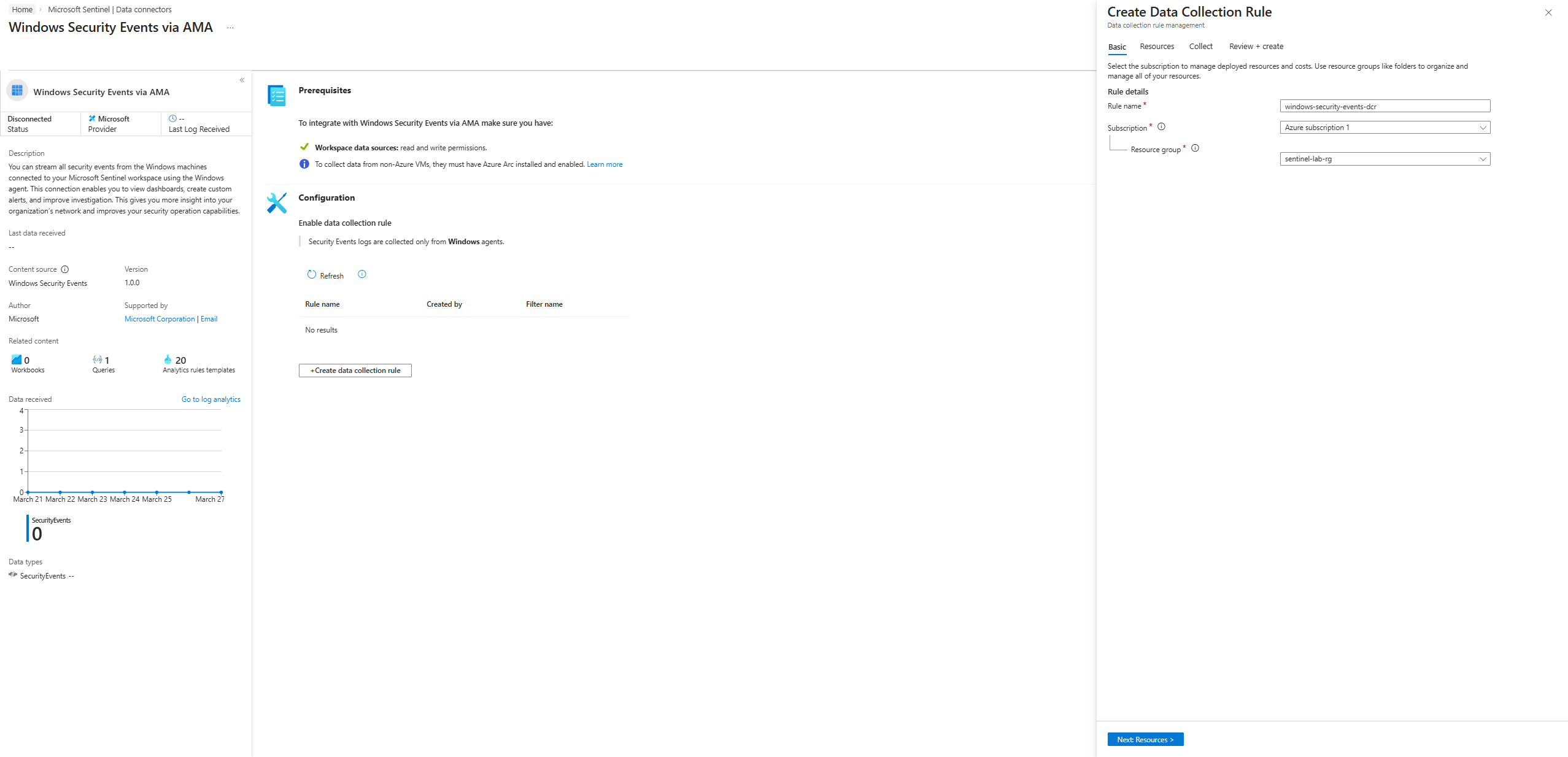Click the Content source info icon
Viewport: 1568px width, 757px height.
(65, 269)
